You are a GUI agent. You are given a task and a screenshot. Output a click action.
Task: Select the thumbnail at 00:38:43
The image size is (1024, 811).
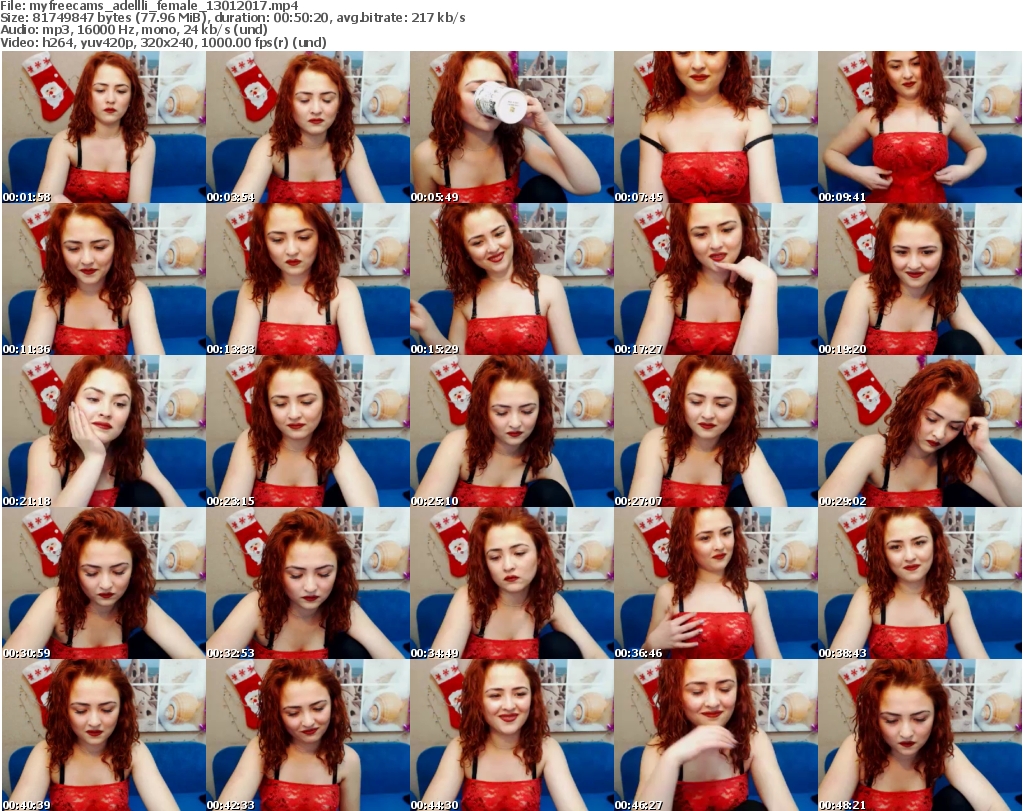tap(920, 583)
